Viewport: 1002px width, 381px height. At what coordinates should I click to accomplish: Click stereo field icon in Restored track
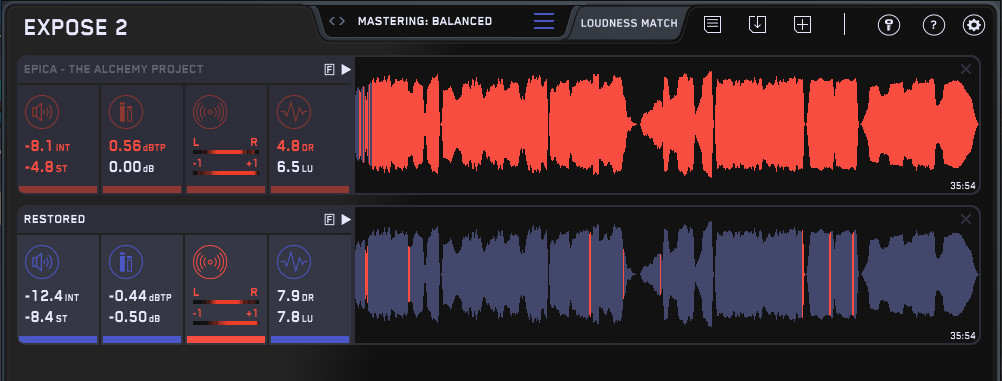(x=210, y=262)
